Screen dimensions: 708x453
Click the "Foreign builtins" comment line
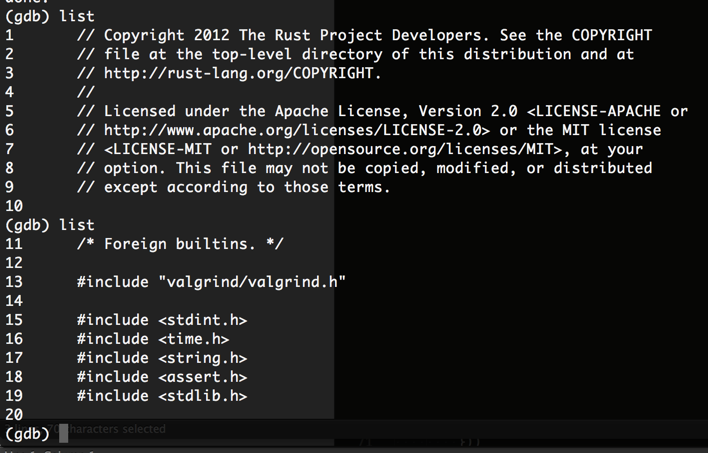[180, 244]
